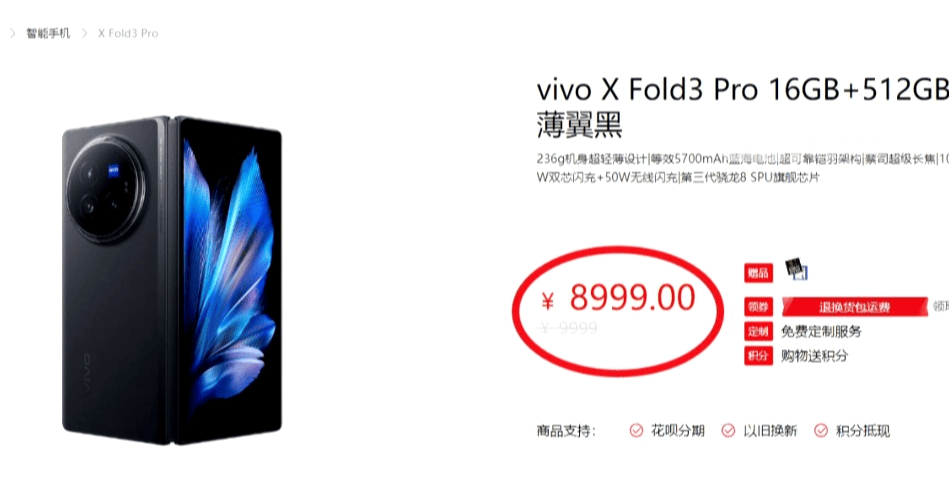949x478 pixels.
Task: Click the crossed-out ¥ 9999 original price
Action: tap(568, 328)
